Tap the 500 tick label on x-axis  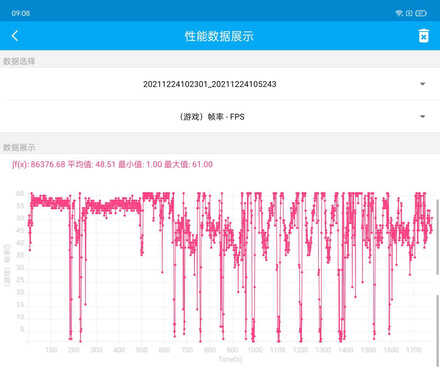[x=142, y=350]
